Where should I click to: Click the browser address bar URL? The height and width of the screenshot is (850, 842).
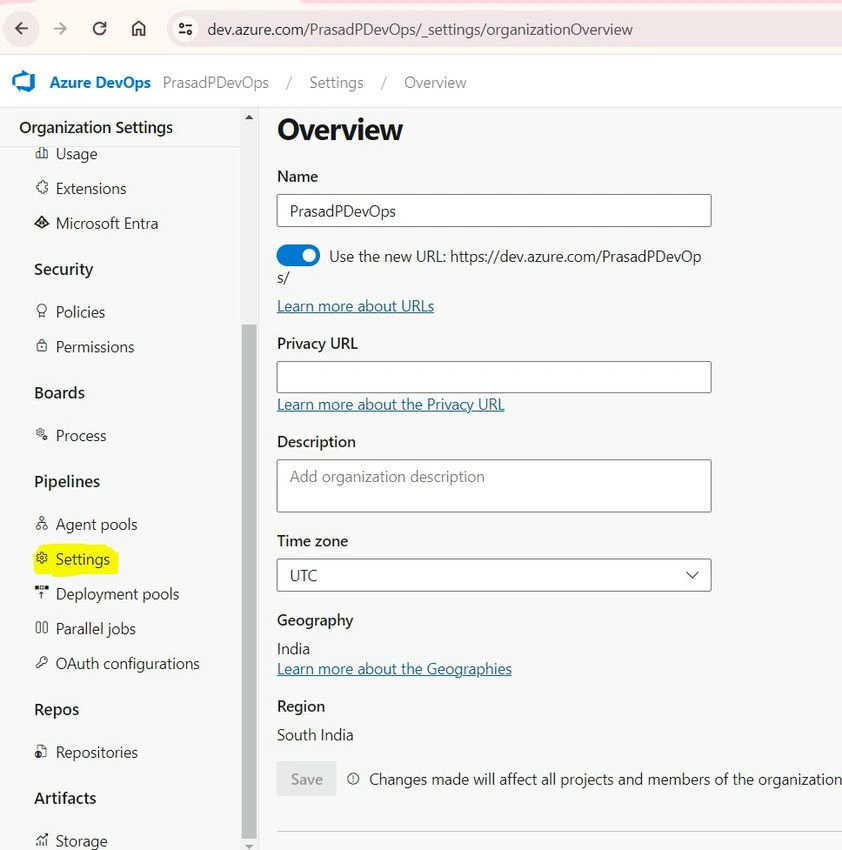(x=420, y=29)
